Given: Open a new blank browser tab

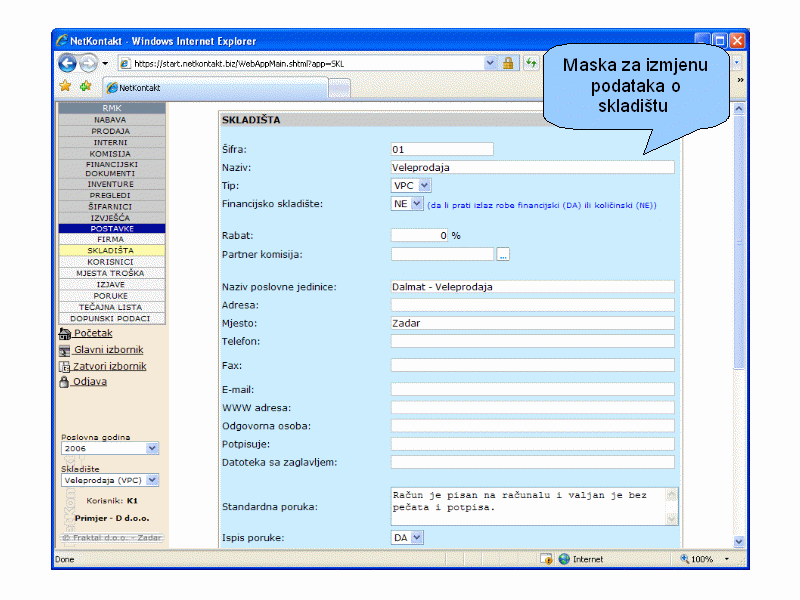Looking at the screenshot, I should click(x=339, y=88).
